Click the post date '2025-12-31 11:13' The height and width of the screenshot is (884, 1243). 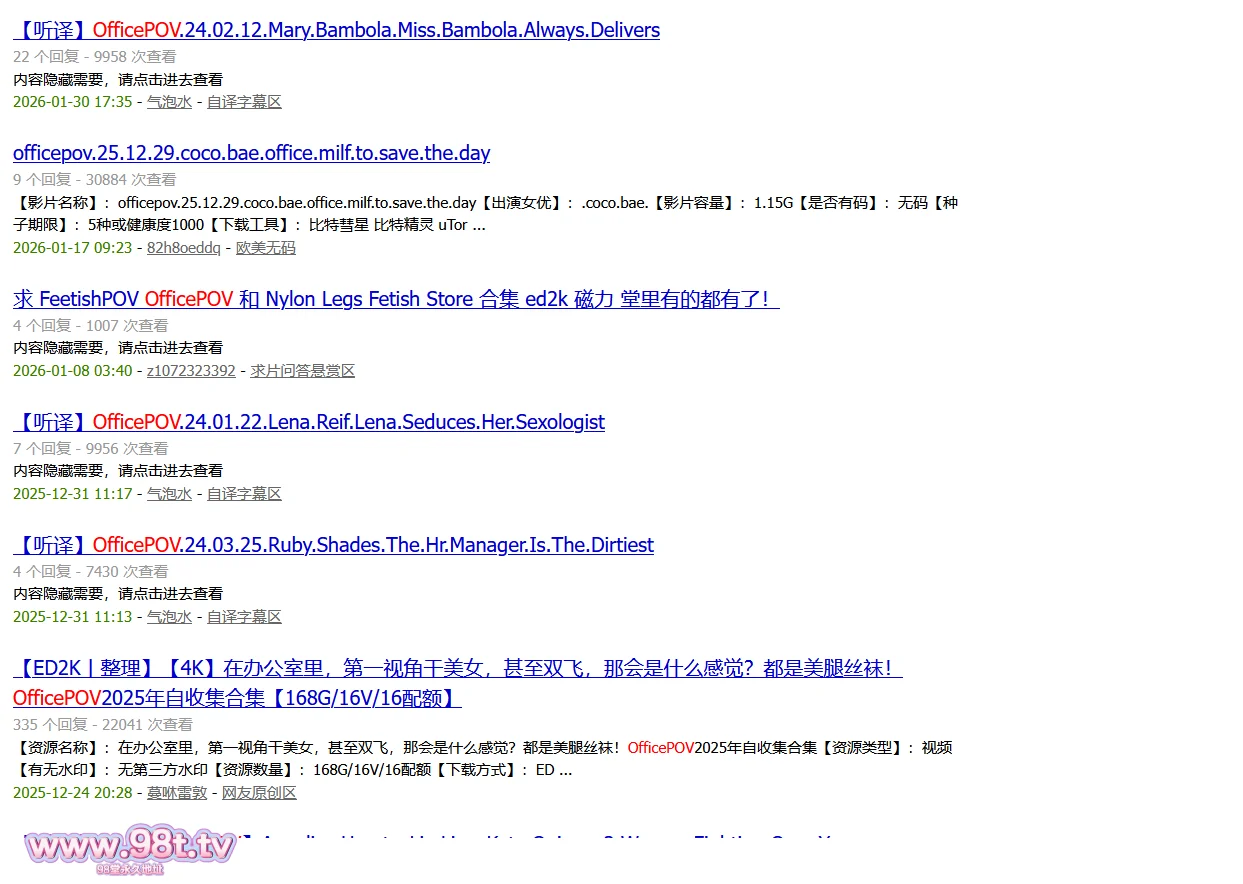[73, 617]
